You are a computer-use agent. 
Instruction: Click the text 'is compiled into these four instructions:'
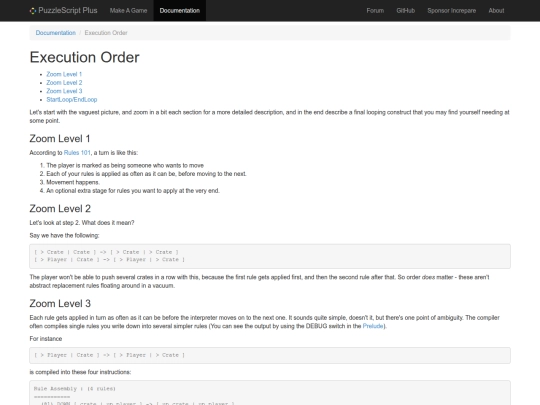pos(80,372)
